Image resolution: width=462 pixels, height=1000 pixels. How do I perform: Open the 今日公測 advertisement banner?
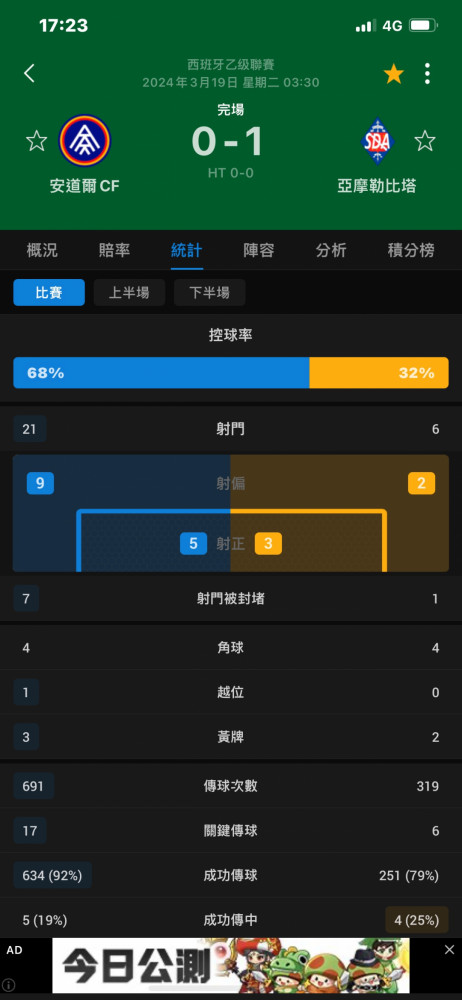pos(230,965)
